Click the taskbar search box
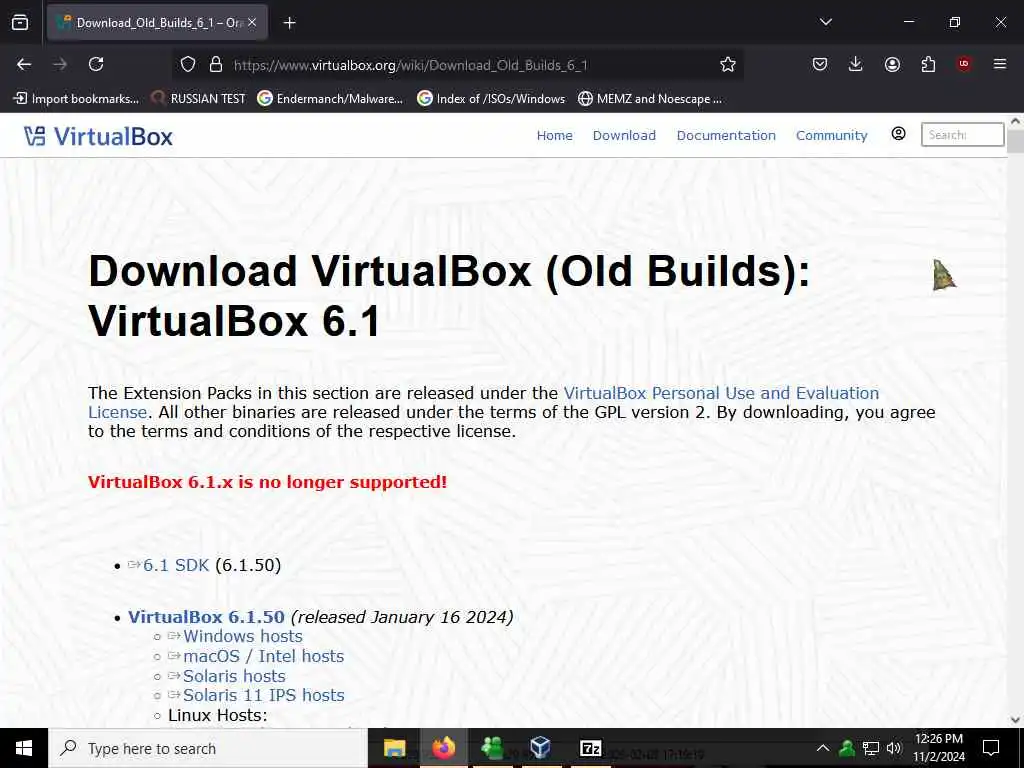The image size is (1024, 768). coord(208,748)
